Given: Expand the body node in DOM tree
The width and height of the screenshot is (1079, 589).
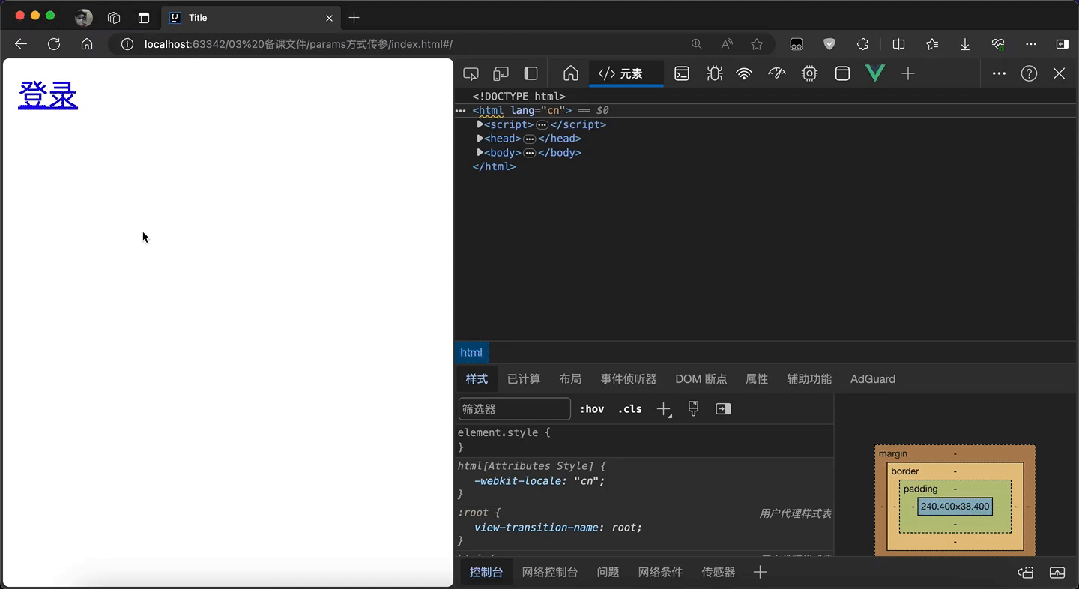Looking at the screenshot, I should pyautogui.click(x=480, y=153).
